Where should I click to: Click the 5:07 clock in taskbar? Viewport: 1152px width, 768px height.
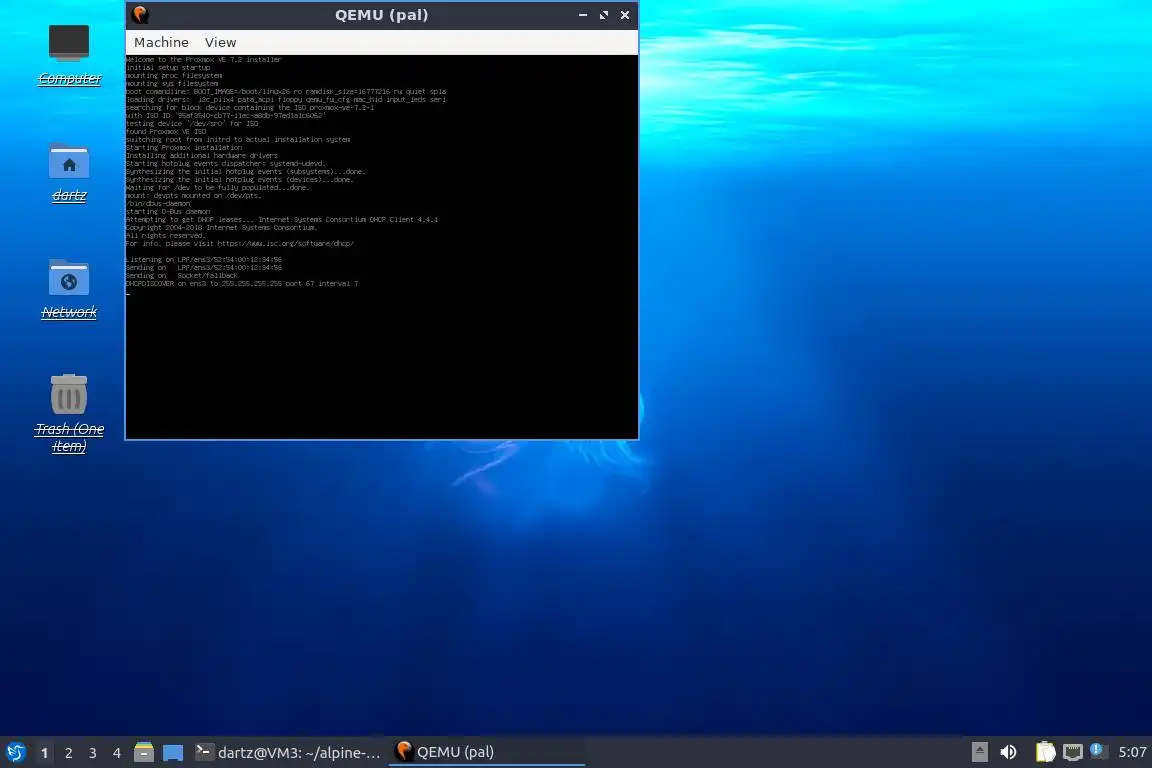point(1132,752)
